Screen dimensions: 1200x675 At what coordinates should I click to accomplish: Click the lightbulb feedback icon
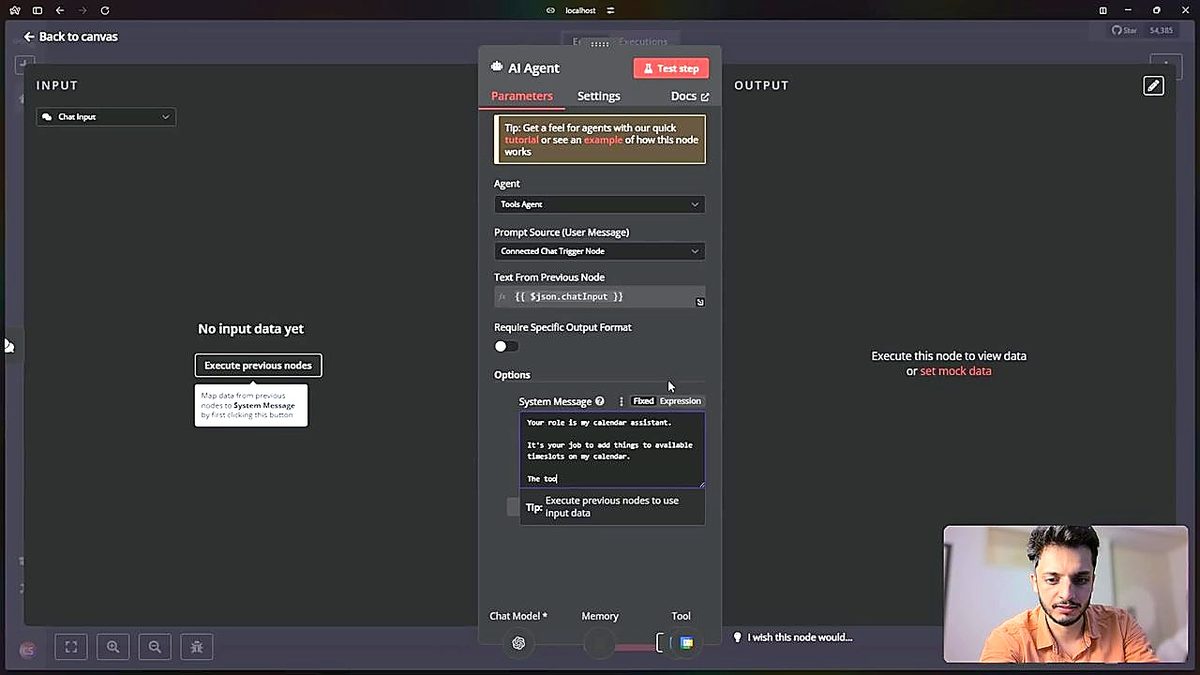coord(738,637)
